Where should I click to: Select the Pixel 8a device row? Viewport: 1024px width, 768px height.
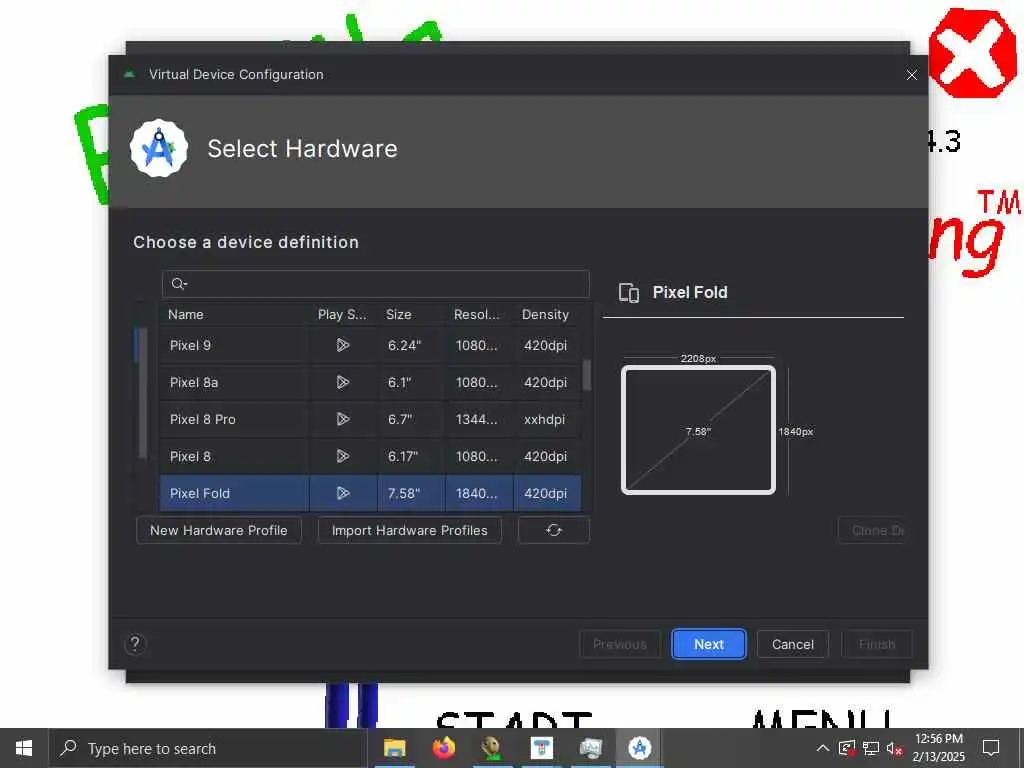(x=370, y=382)
